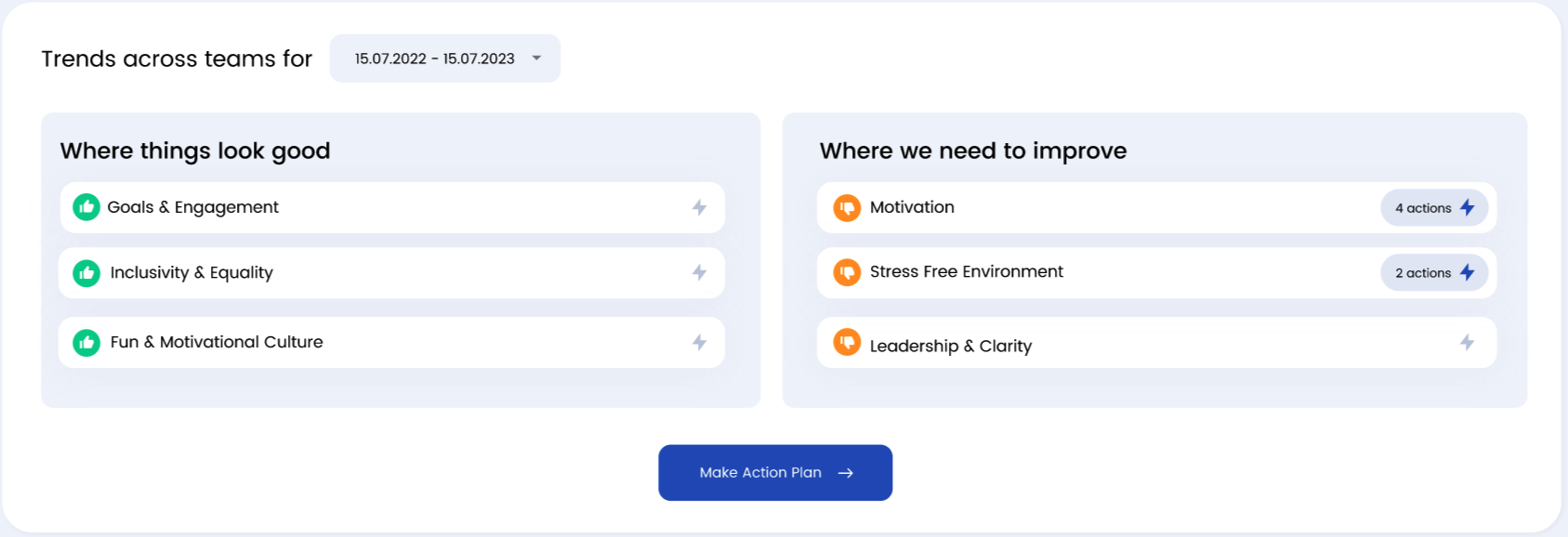
Task: Select the Inclusivity & Equality row
Action: pyautogui.click(x=390, y=273)
